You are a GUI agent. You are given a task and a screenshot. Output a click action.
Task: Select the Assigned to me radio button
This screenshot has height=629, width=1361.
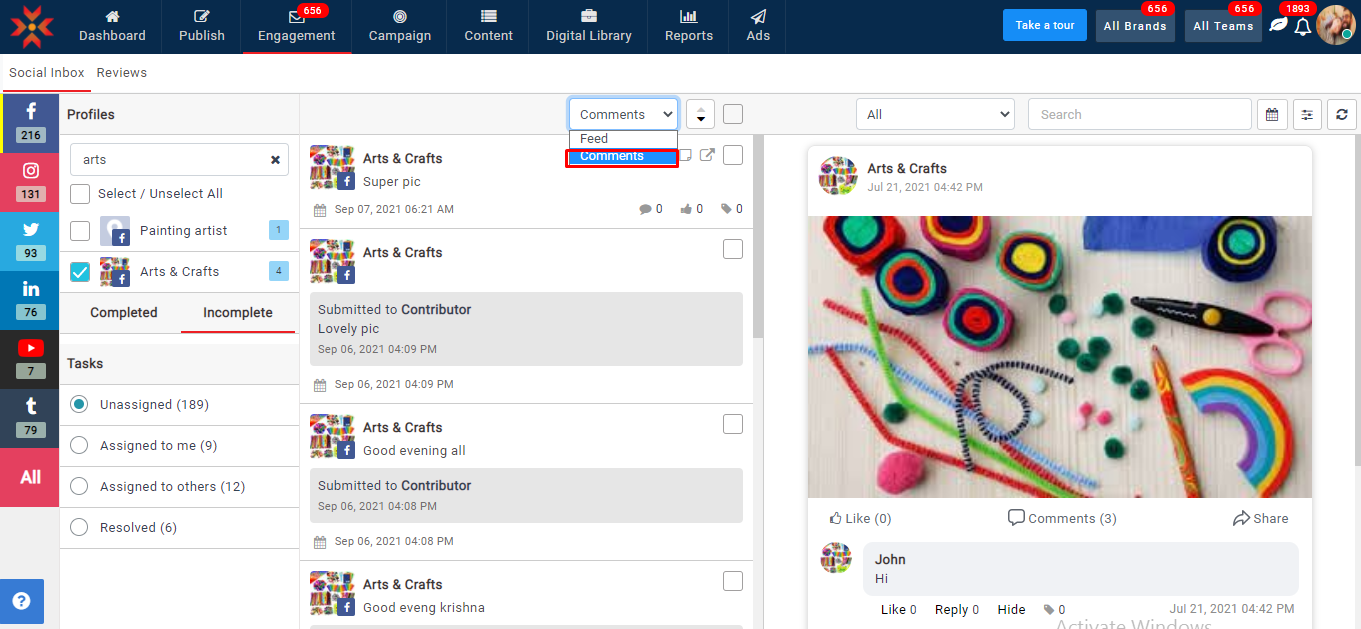[x=79, y=446]
